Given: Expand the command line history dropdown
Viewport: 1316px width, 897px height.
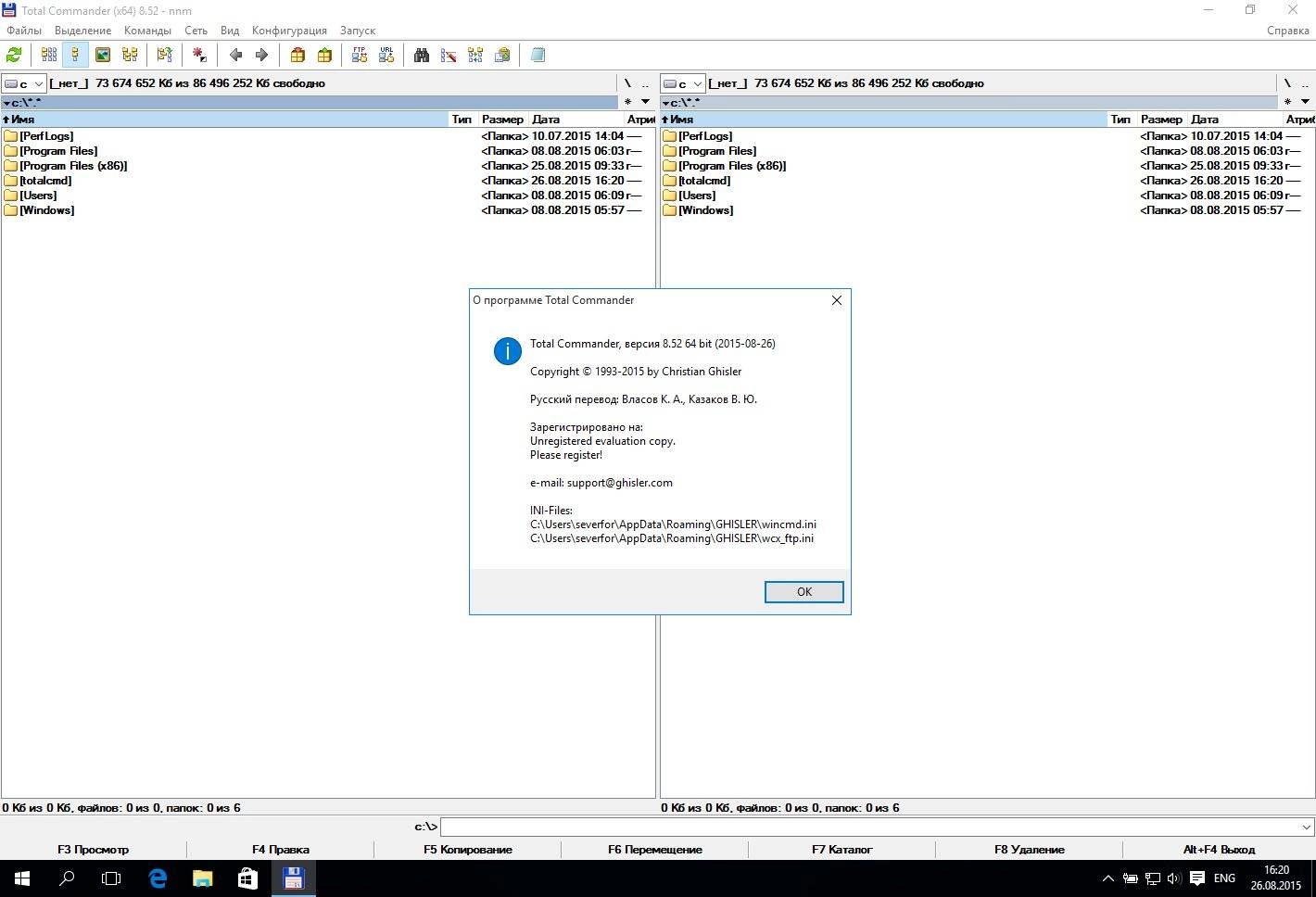Looking at the screenshot, I should (1307, 827).
